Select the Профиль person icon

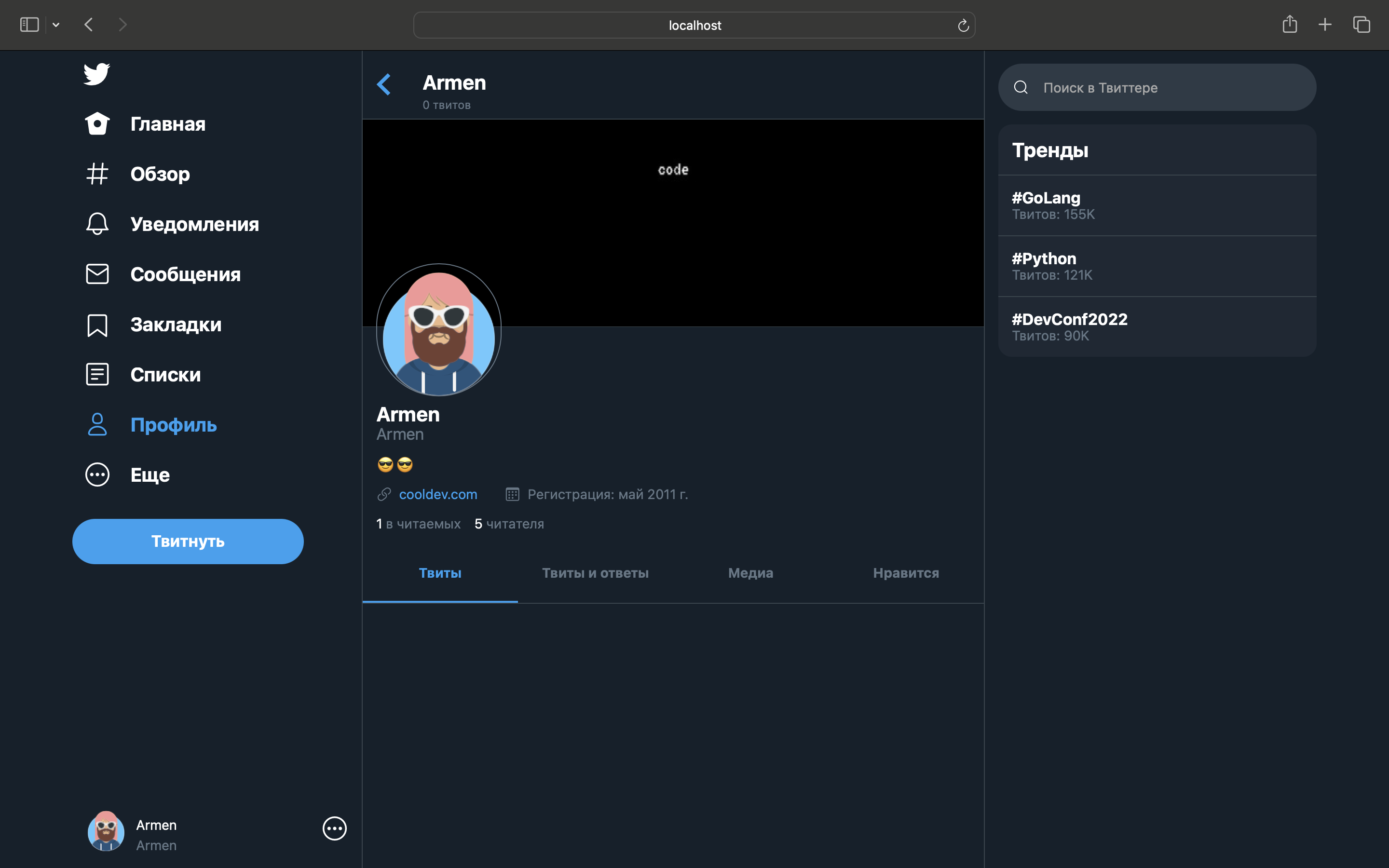point(97,425)
